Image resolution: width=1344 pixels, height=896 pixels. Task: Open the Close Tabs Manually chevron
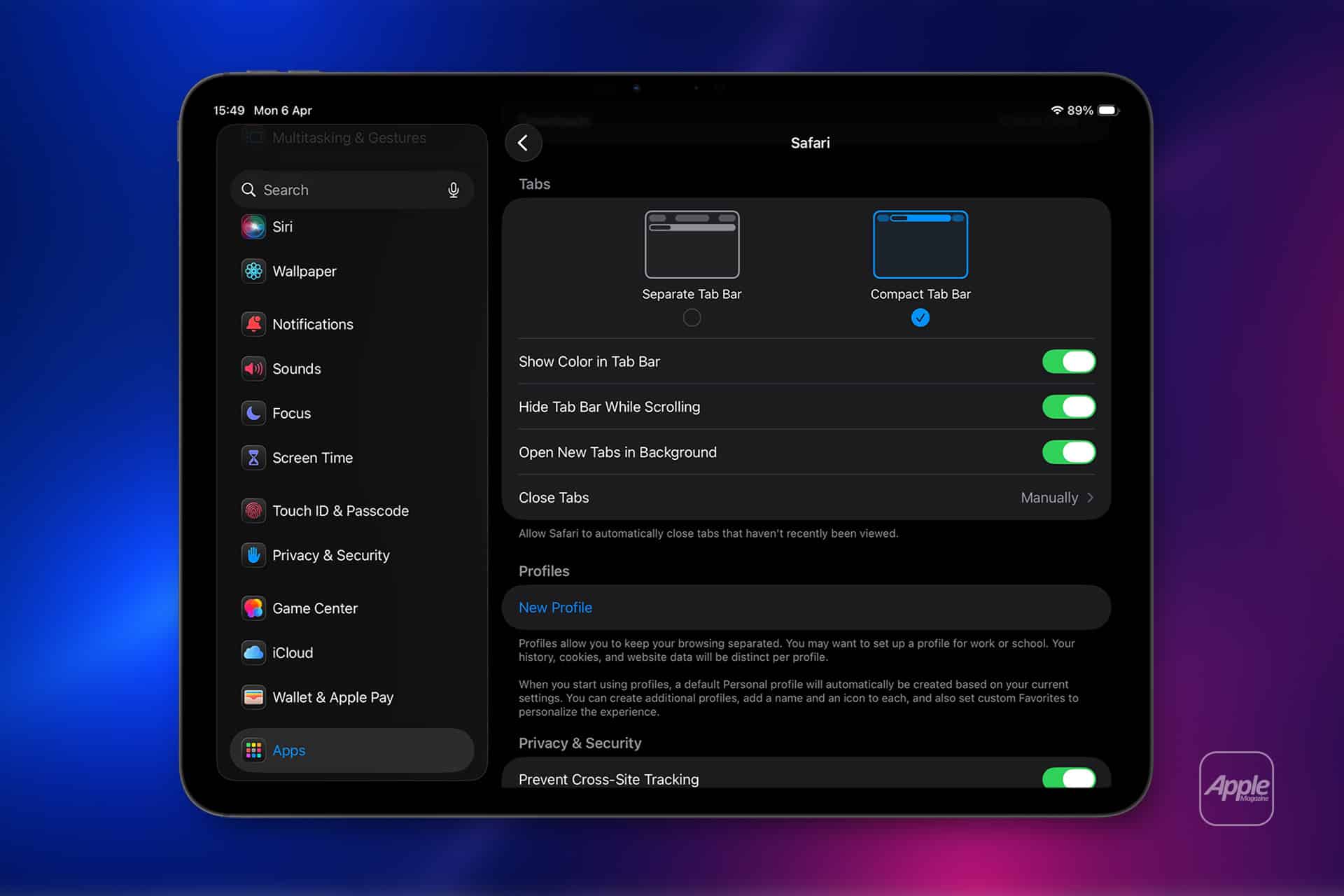tap(1090, 498)
